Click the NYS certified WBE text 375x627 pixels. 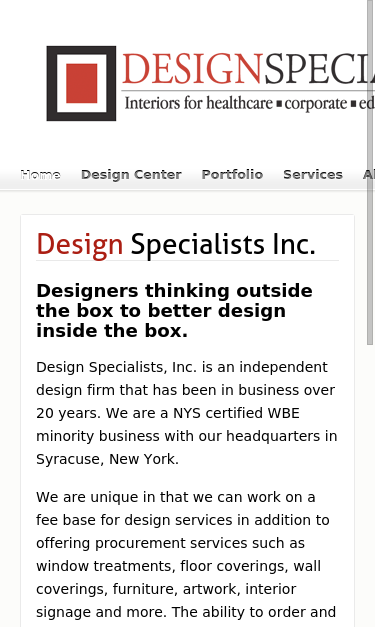(236, 413)
